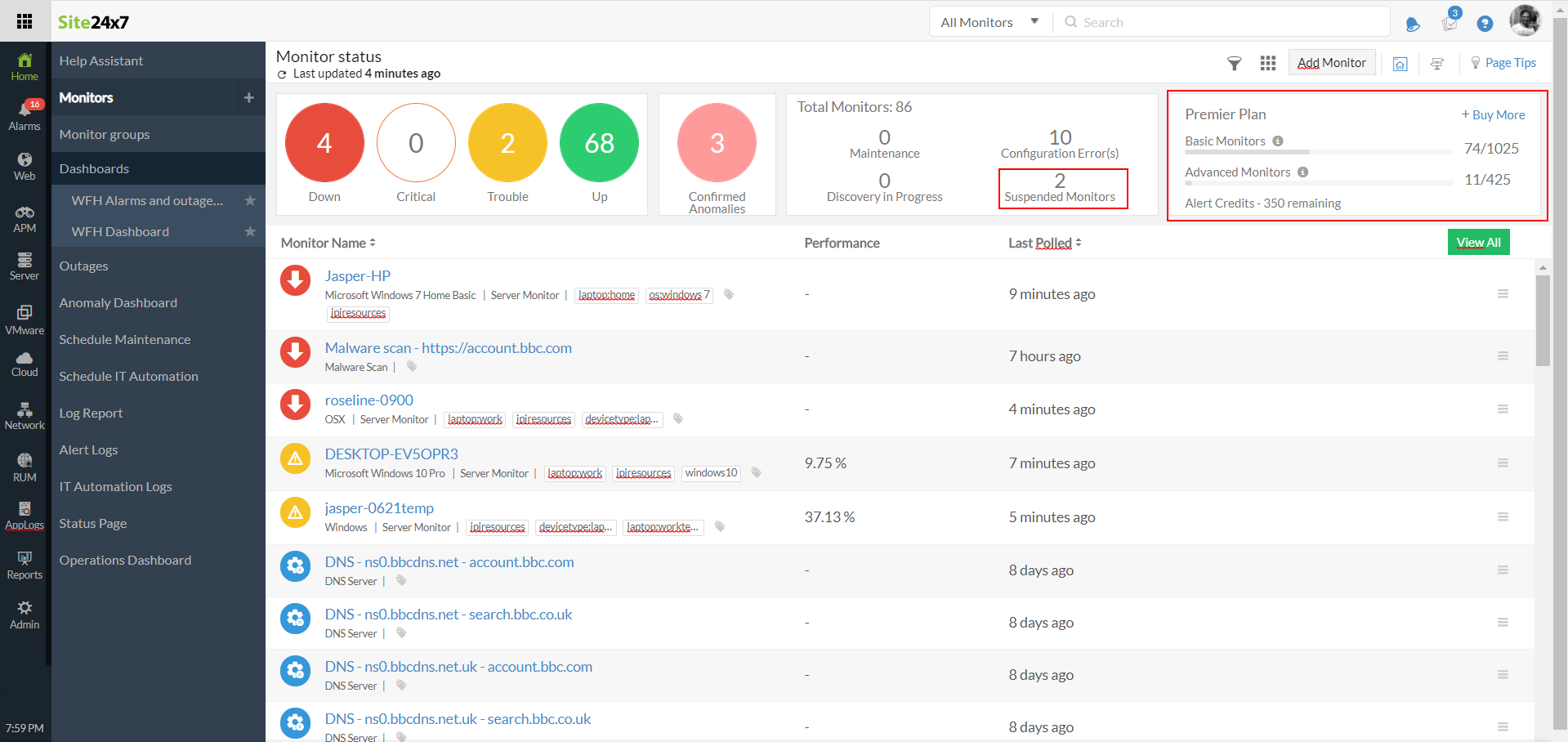Click Confirmed Anomalies pink circle

pyautogui.click(x=717, y=142)
